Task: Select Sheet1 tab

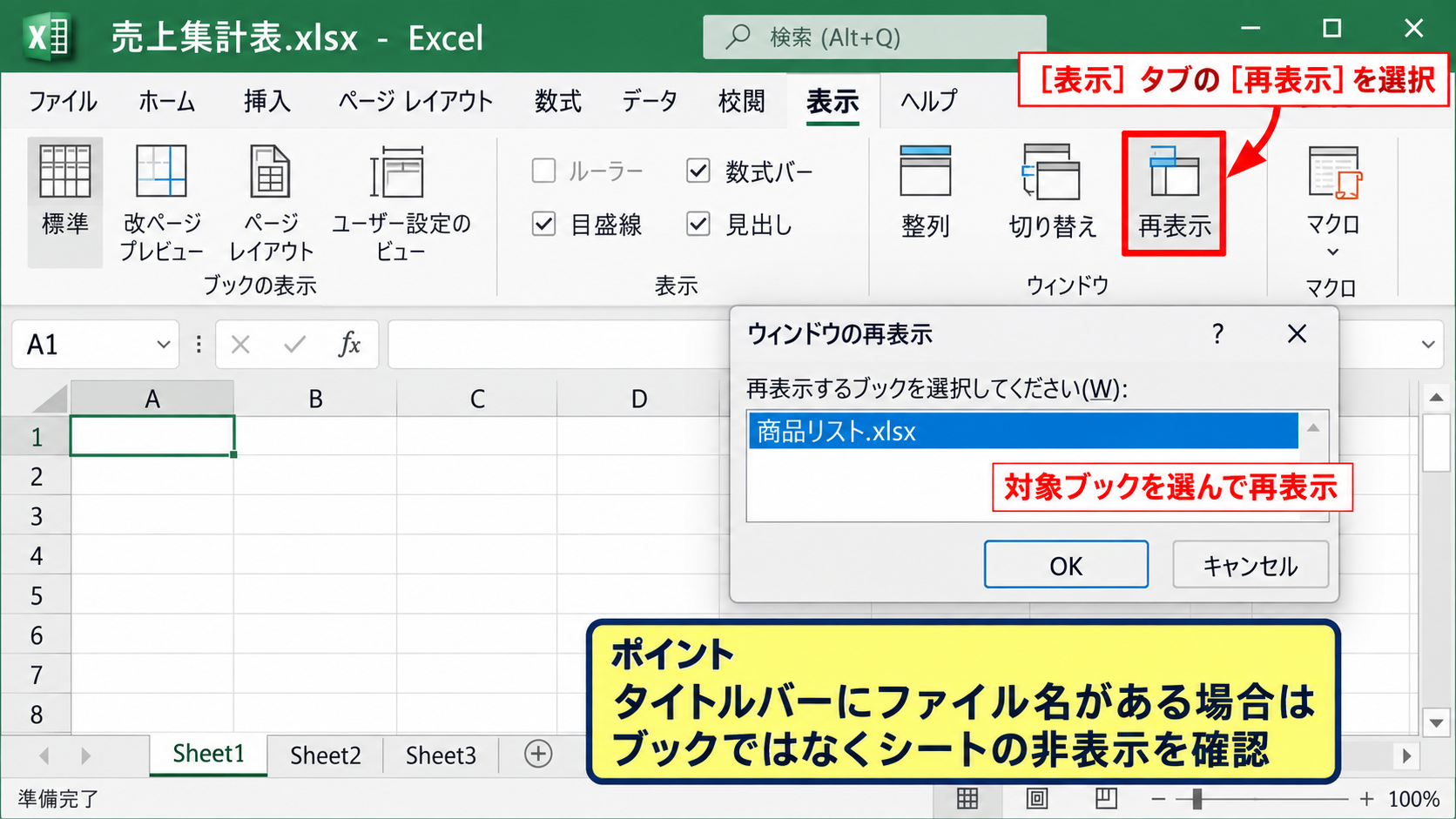Action: [208, 754]
